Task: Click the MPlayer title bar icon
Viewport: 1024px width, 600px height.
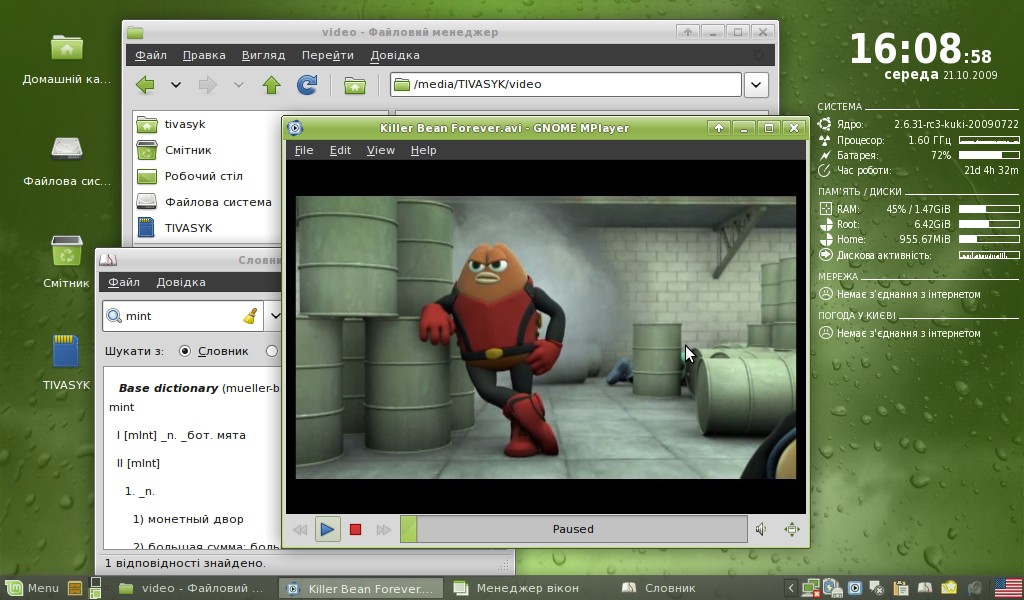Action: click(x=295, y=128)
